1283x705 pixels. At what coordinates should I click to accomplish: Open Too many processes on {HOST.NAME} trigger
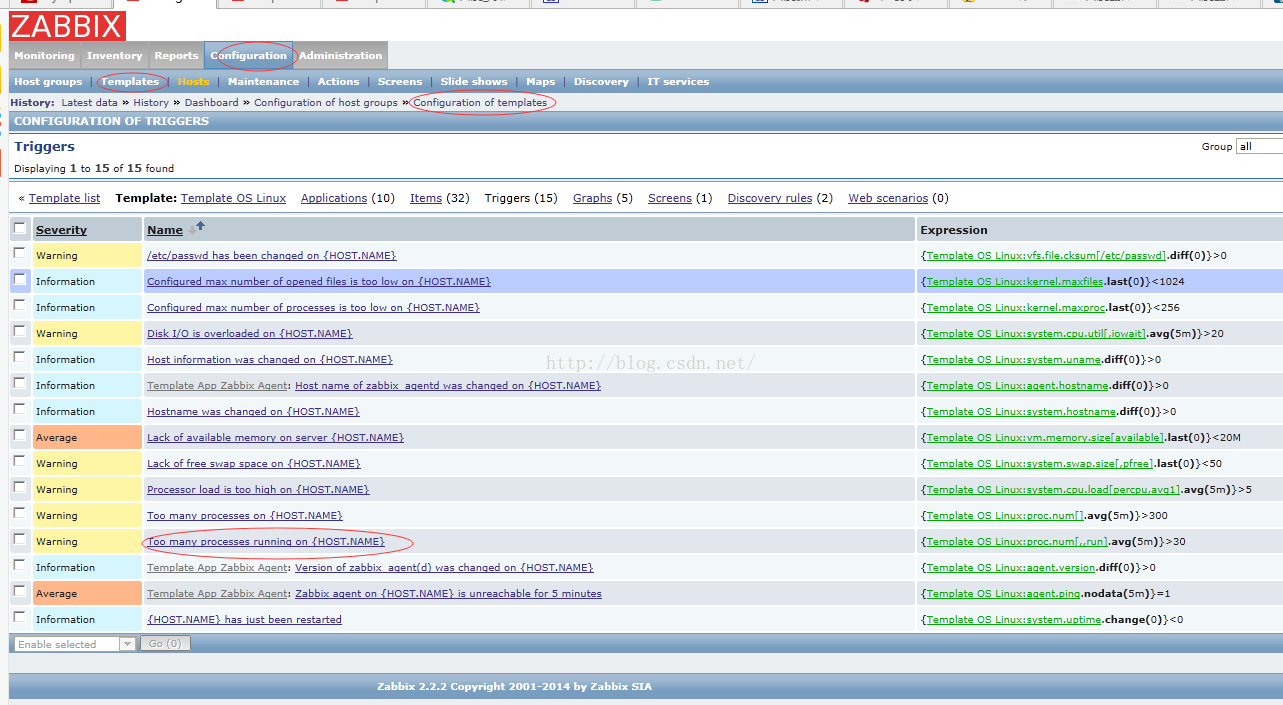click(244, 516)
